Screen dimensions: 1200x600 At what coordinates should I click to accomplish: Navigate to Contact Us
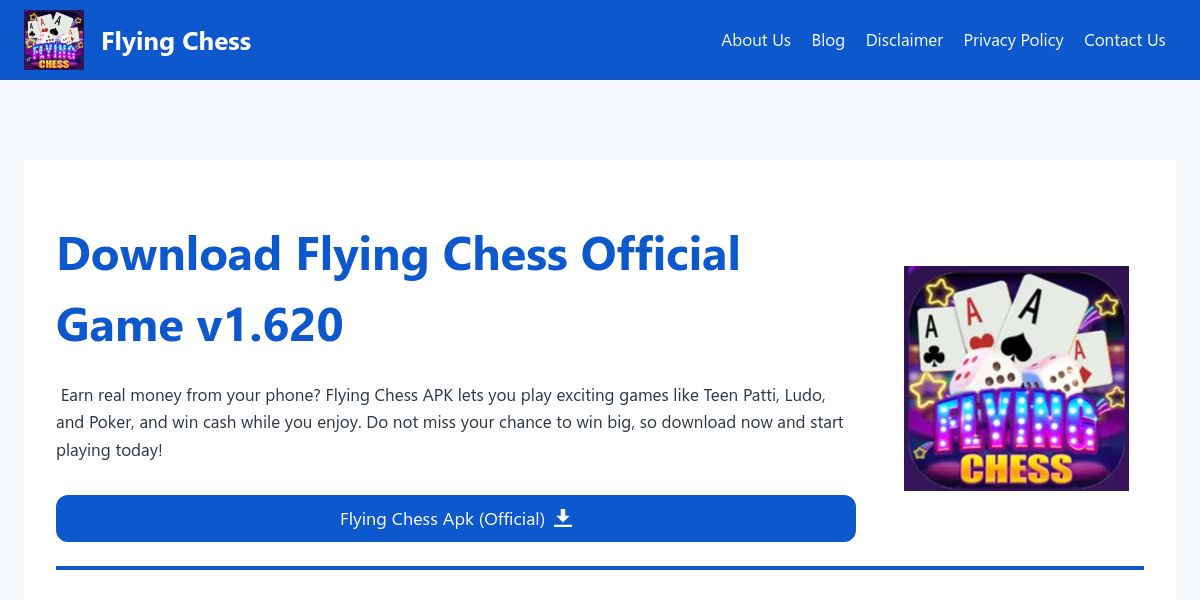pos(1124,40)
